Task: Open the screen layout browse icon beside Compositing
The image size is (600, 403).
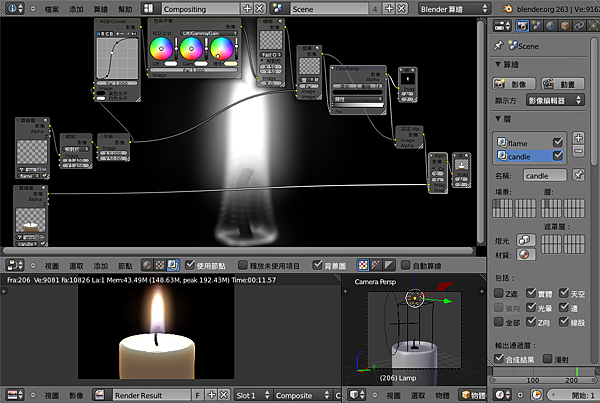Action: 148,8
